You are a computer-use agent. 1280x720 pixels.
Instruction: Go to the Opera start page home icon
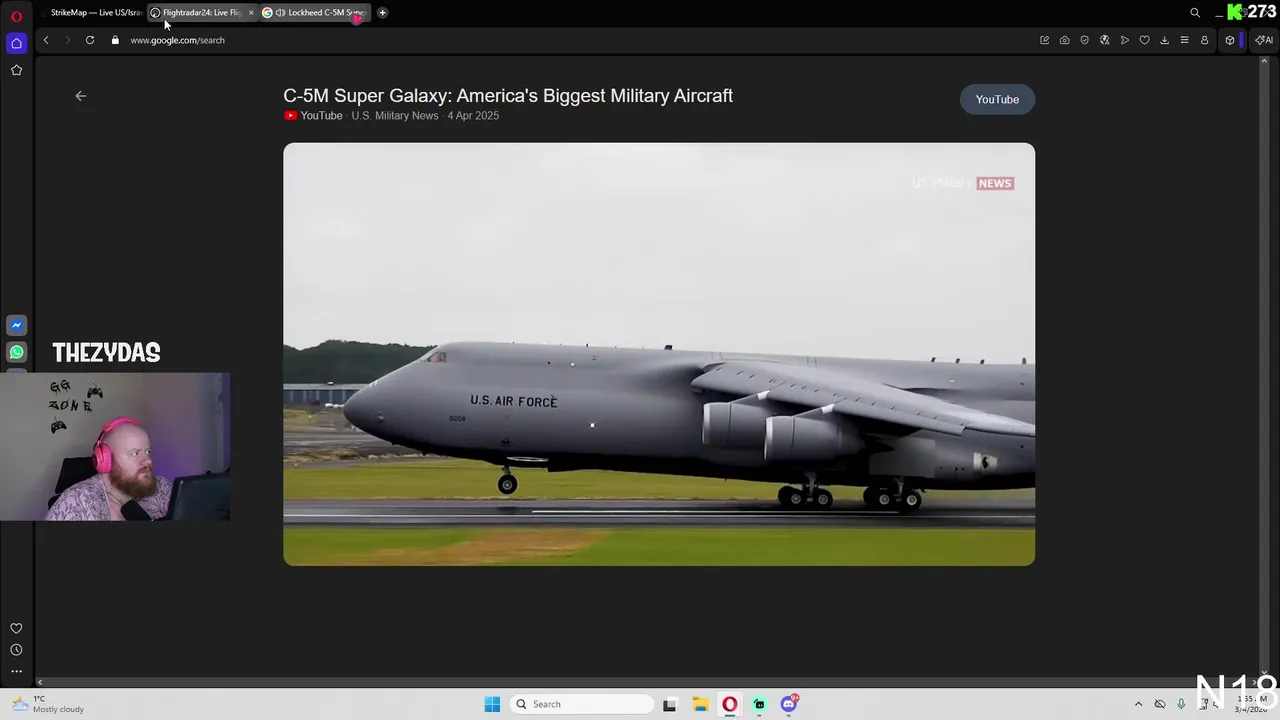click(16, 43)
